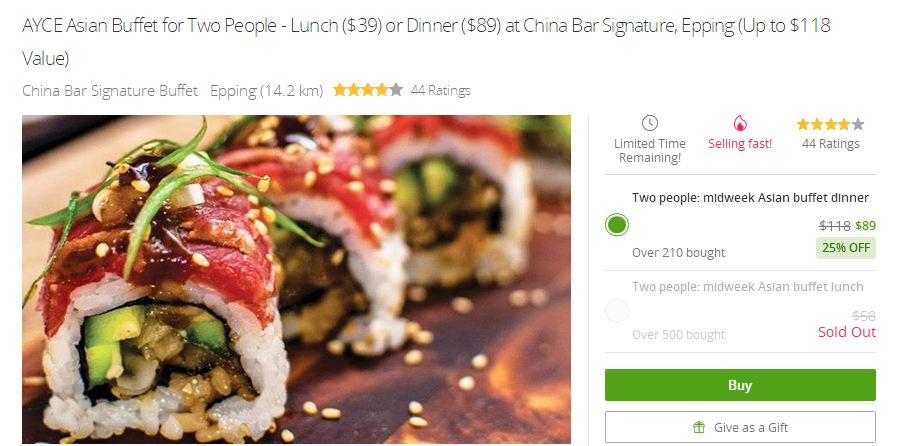This screenshot has width=897, height=446.
Task: Open the China Bar Signature Buffet merchant link
Action: [x=110, y=90]
